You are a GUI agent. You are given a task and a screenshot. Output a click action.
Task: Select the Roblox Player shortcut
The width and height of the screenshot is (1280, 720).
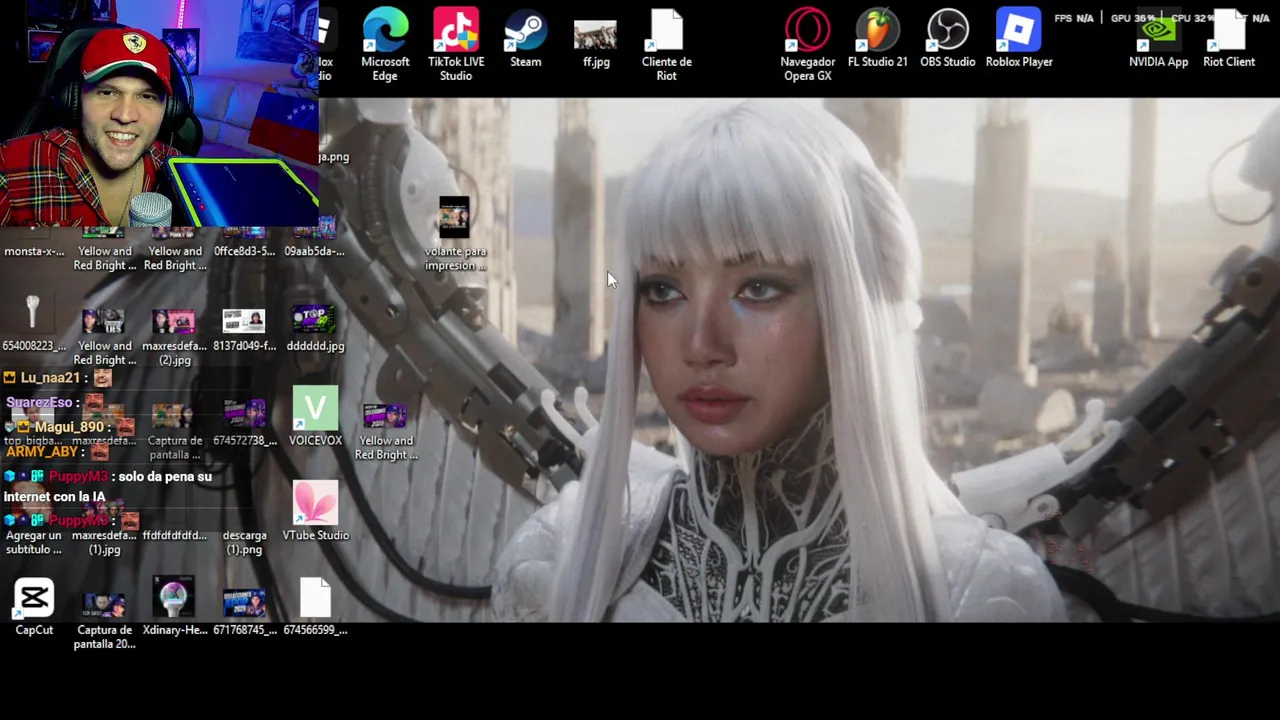1018,40
